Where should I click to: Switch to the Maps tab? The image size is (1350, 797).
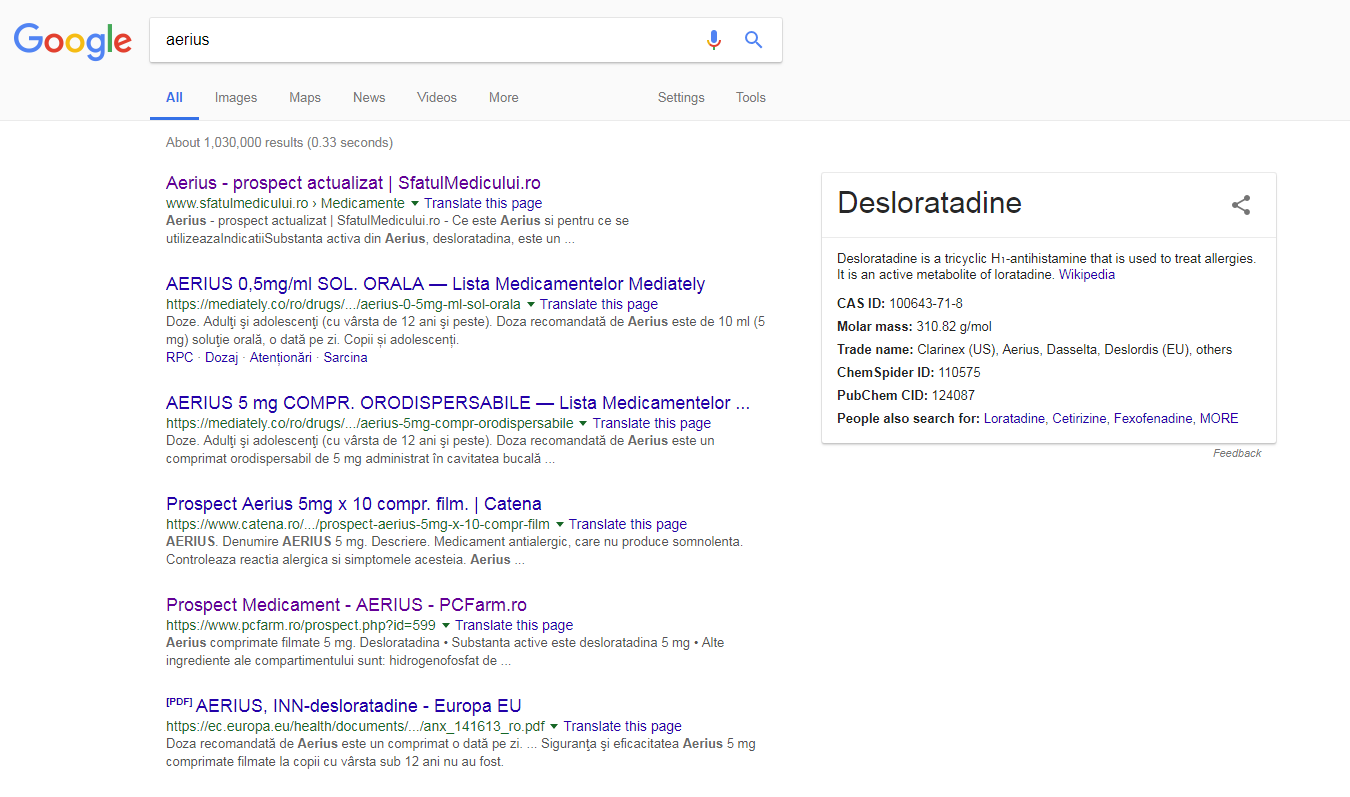click(305, 98)
